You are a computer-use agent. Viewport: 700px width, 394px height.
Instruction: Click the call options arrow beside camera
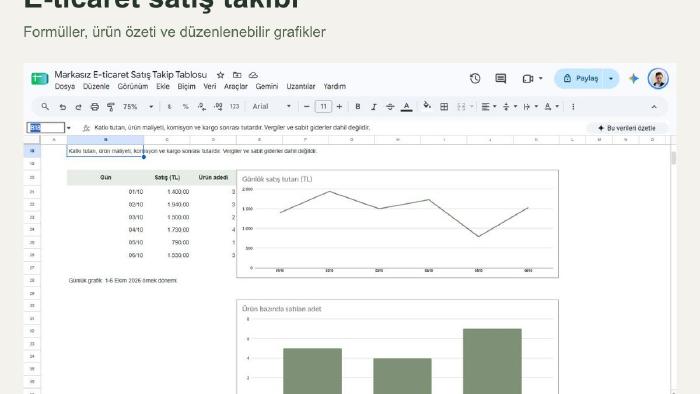coord(541,79)
